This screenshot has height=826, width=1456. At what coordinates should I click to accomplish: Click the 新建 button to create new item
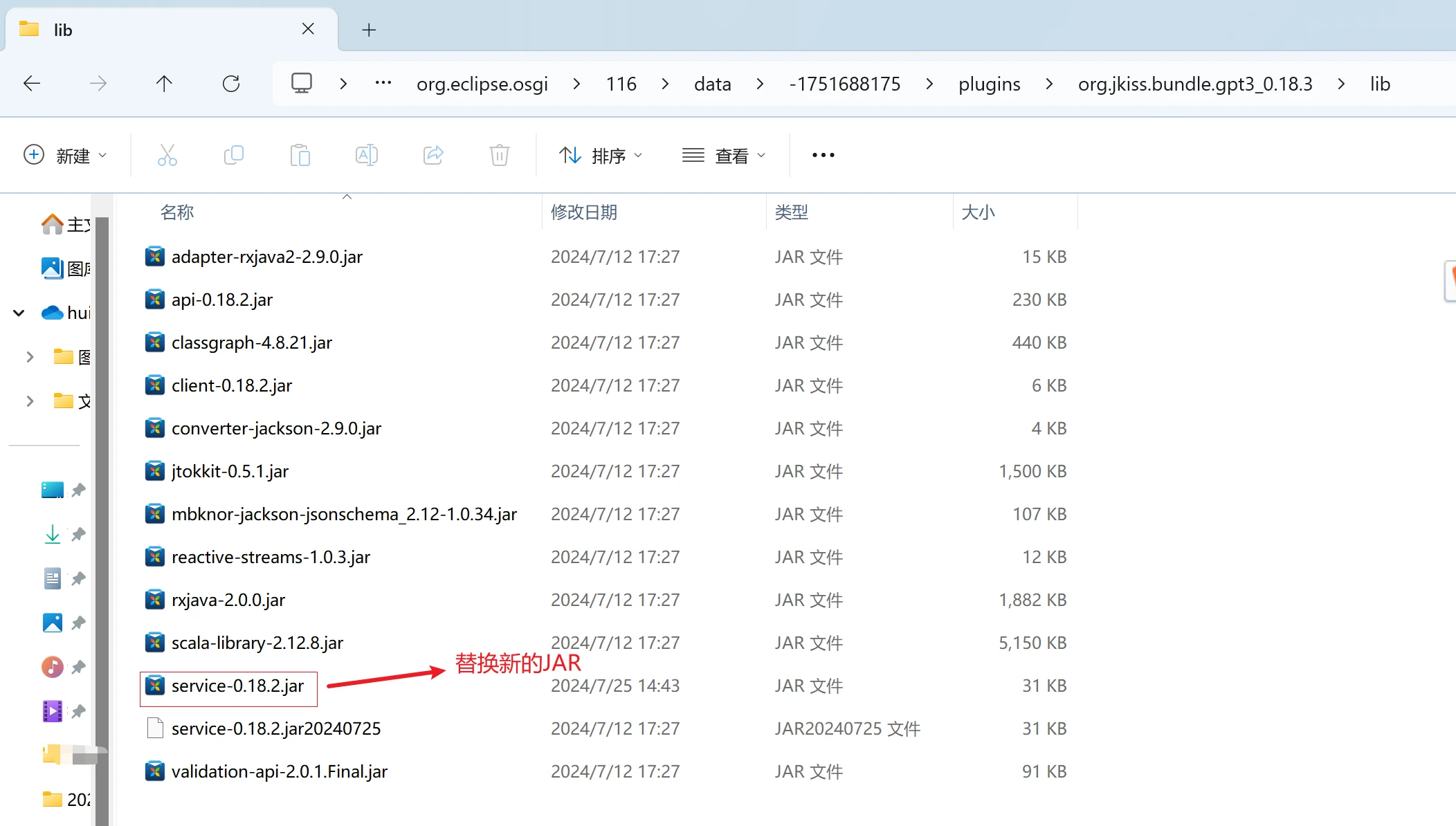coord(67,155)
